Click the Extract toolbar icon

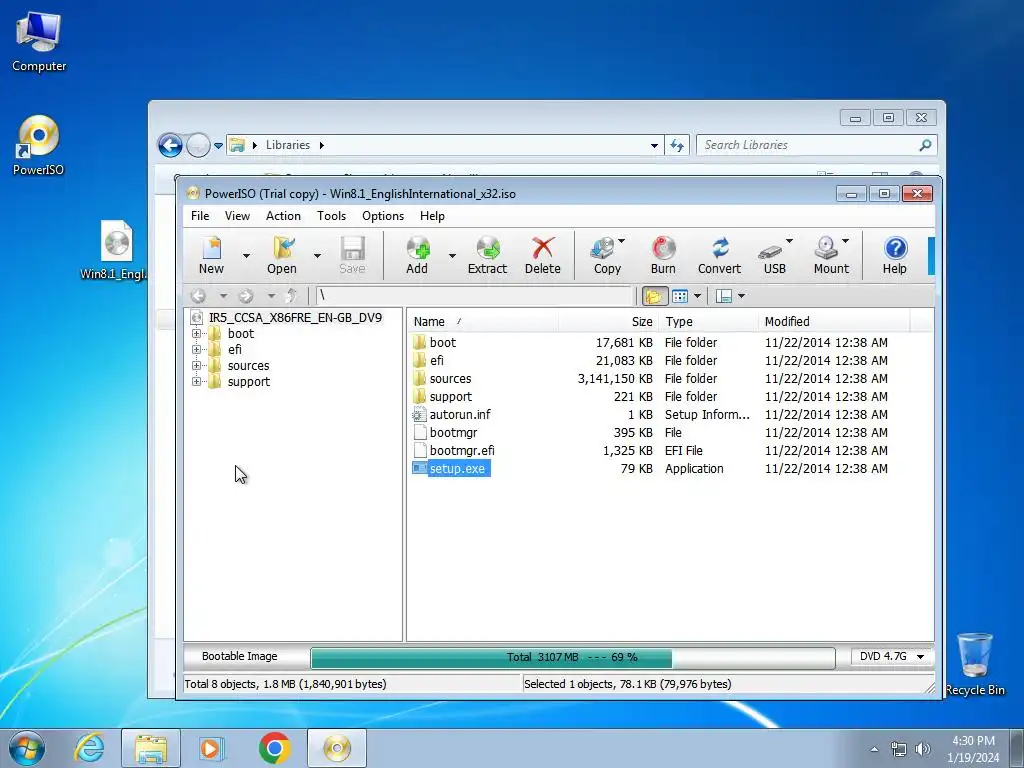pyautogui.click(x=487, y=255)
